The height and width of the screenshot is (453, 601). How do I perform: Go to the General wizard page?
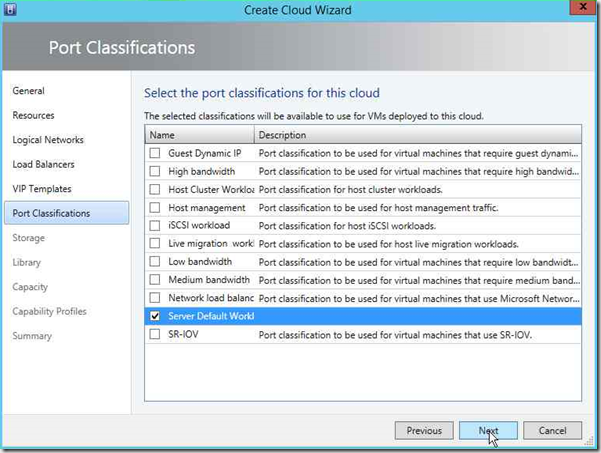click(28, 91)
